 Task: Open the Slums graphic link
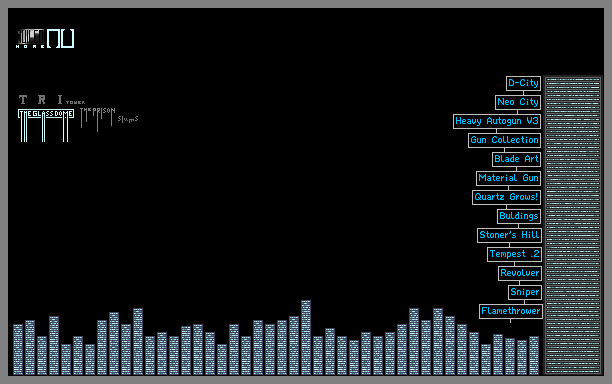[x=128, y=119]
